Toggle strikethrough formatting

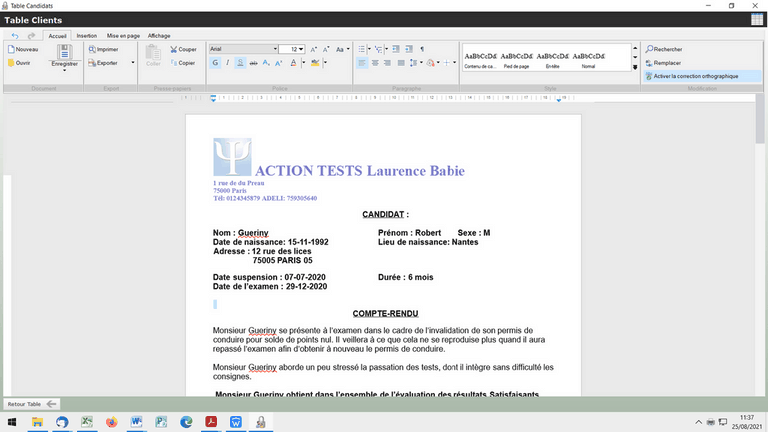point(253,63)
